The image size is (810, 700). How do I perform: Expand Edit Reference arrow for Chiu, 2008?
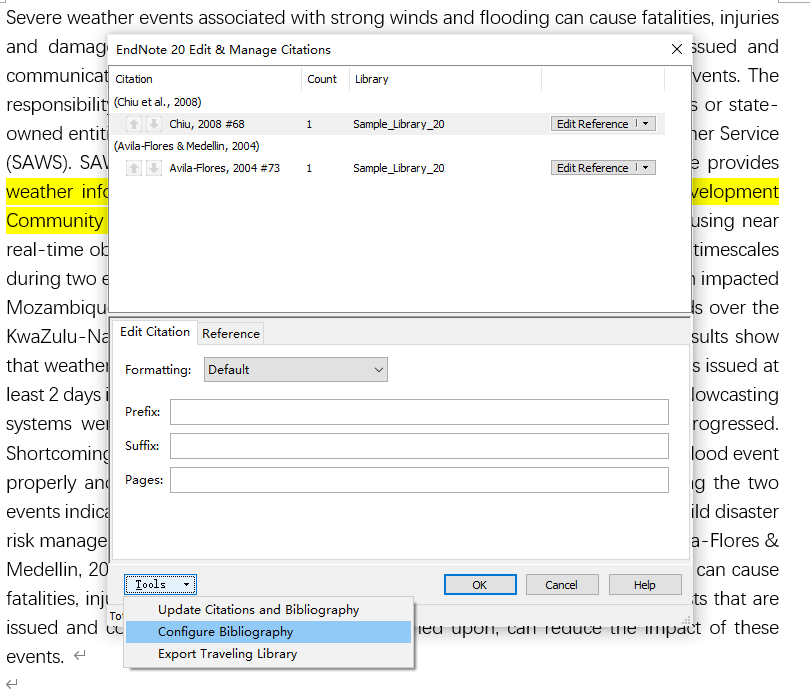click(x=645, y=124)
